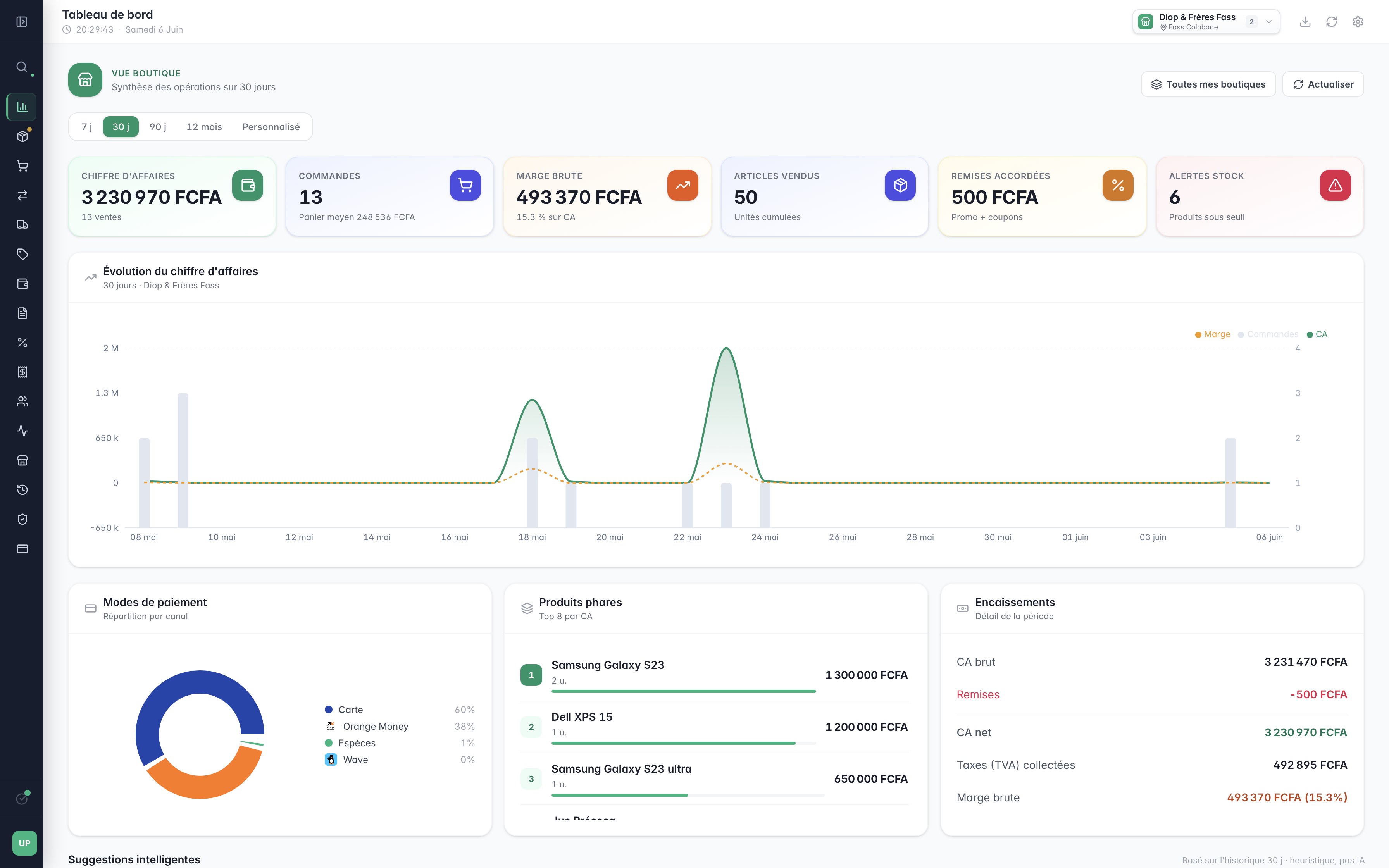Image resolution: width=1389 pixels, height=868 pixels.
Task: Open the storefront sidebar icon
Action: tap(22, 460)
